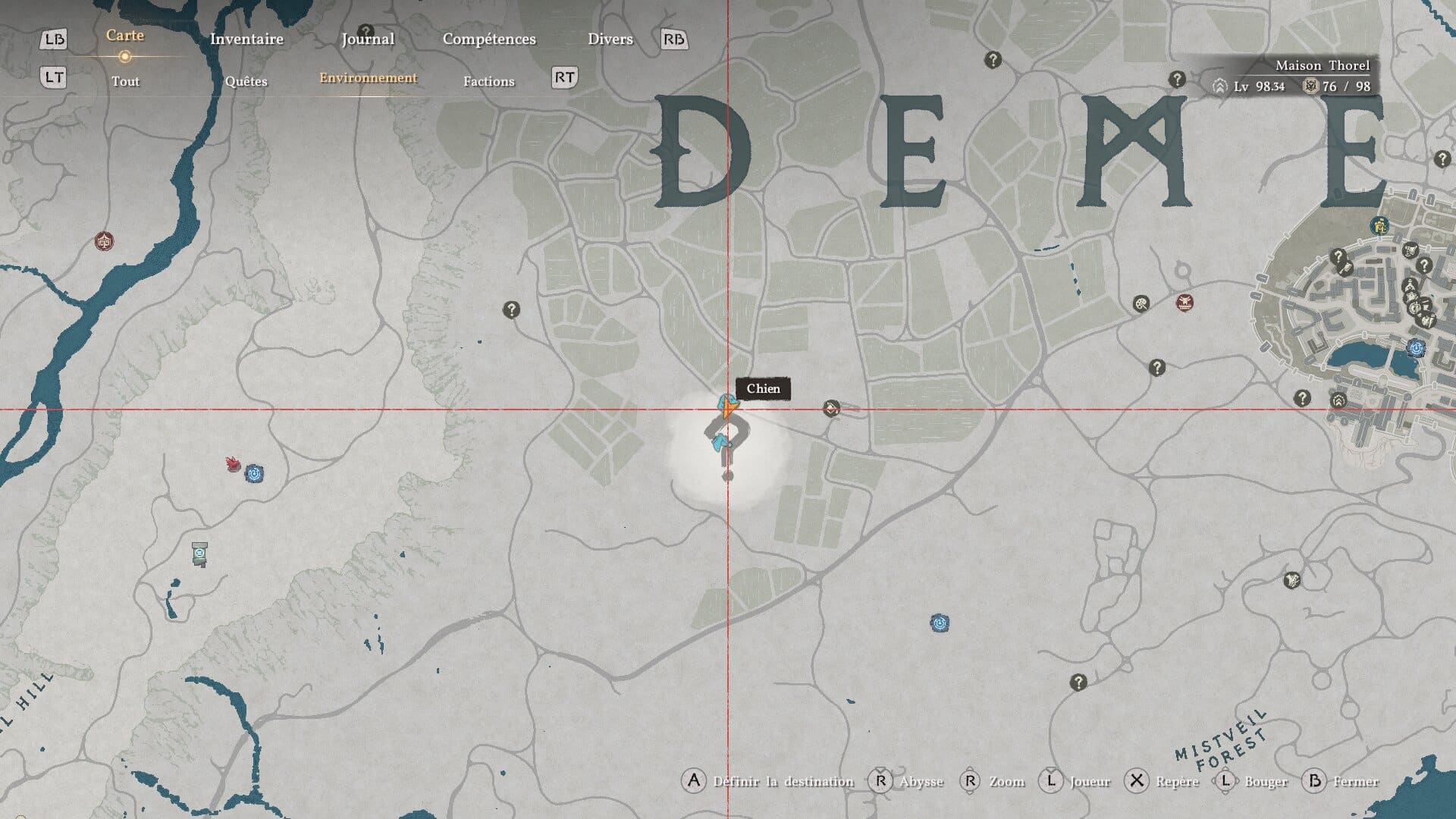Click the painter's palette map marker
This screenshot has width=1456, height=819.
pos(1141,304)
